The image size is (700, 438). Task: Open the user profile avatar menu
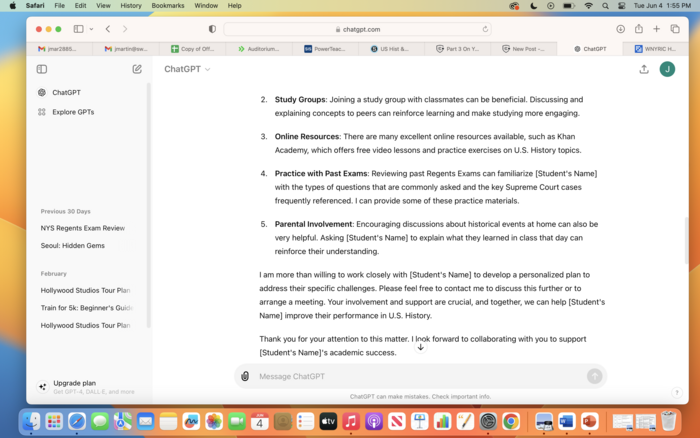pyautogui.click(x=667, y=69)
